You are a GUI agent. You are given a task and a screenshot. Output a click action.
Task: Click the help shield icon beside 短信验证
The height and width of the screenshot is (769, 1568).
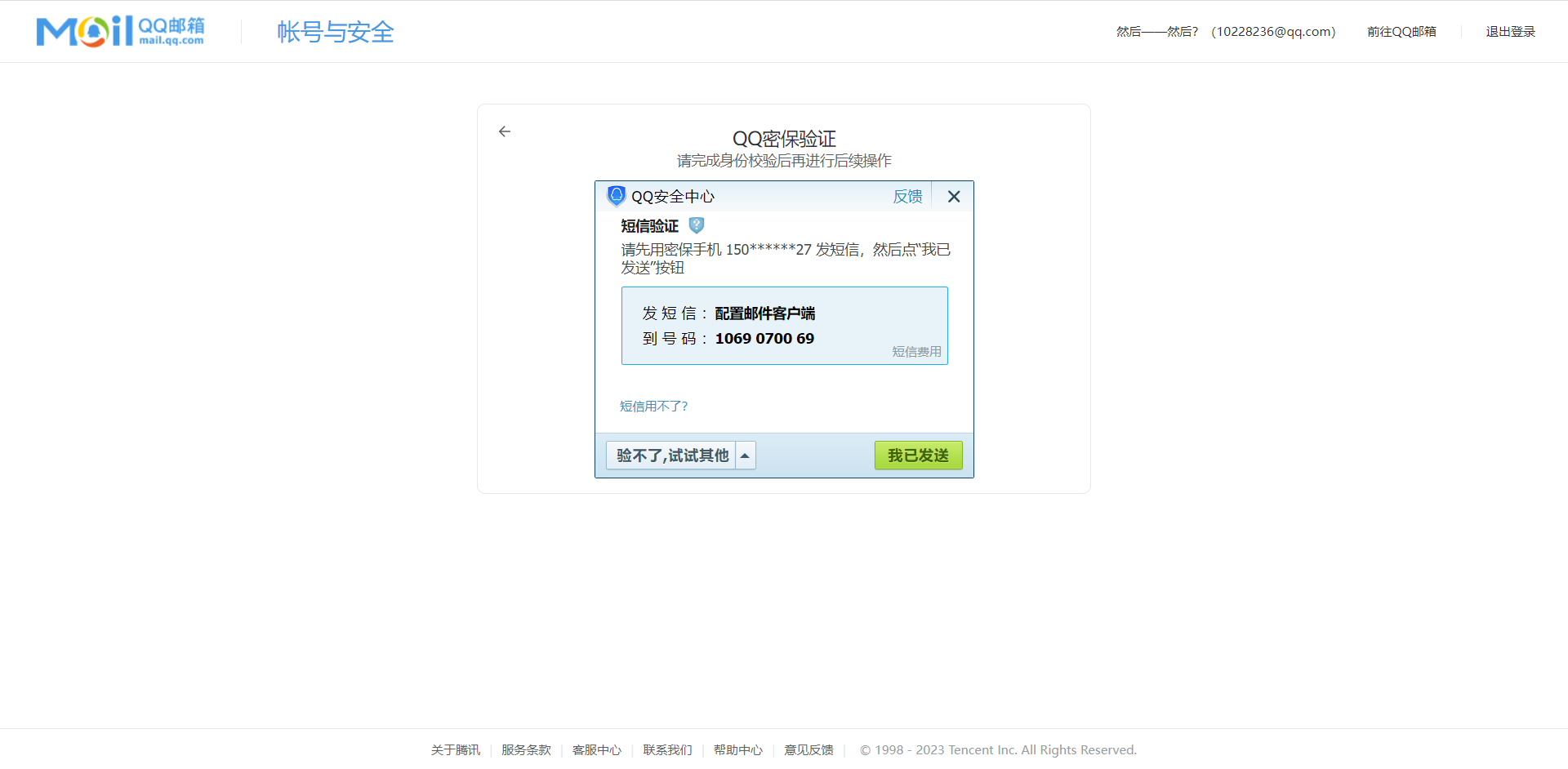[x=697, y=225]
